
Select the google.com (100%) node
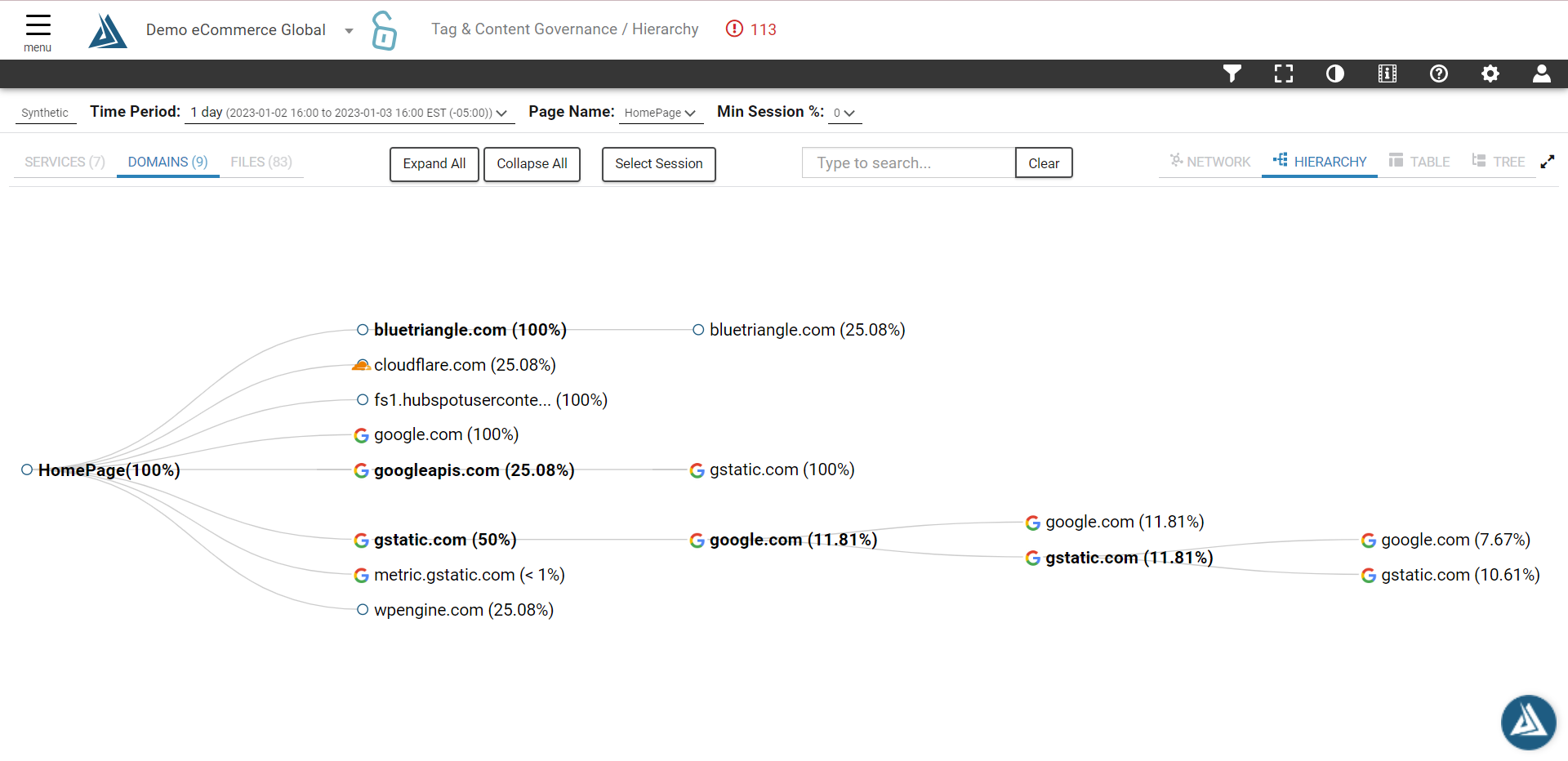pyautogui.click(x=437, y=434)
